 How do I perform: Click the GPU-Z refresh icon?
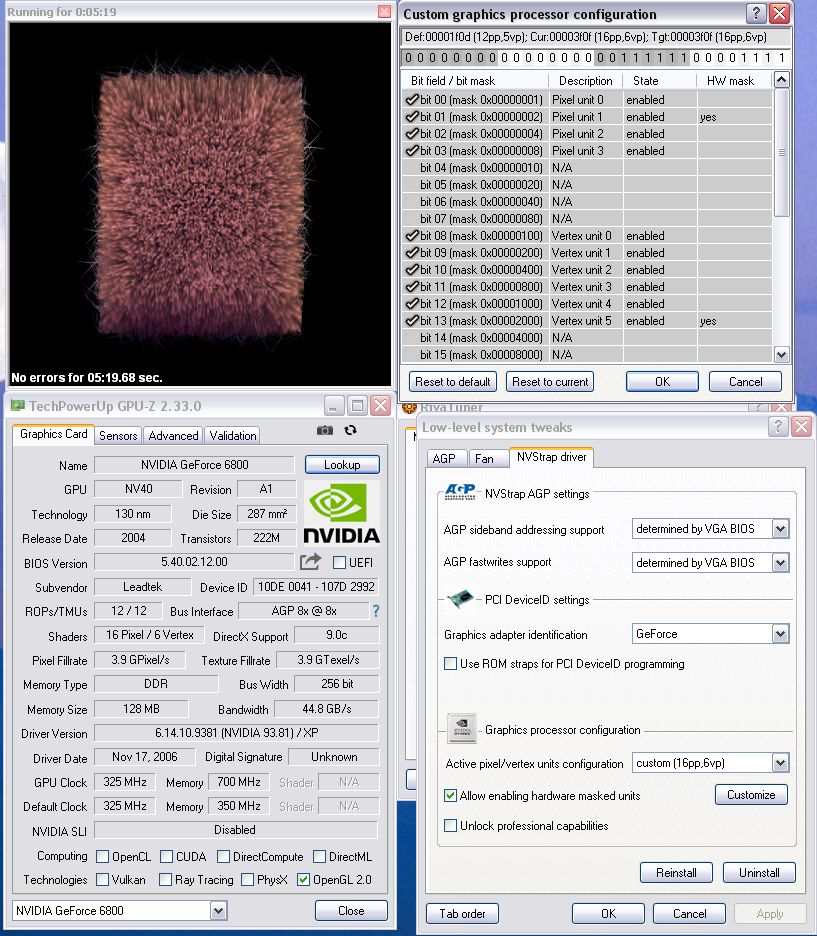pos(350,430)
